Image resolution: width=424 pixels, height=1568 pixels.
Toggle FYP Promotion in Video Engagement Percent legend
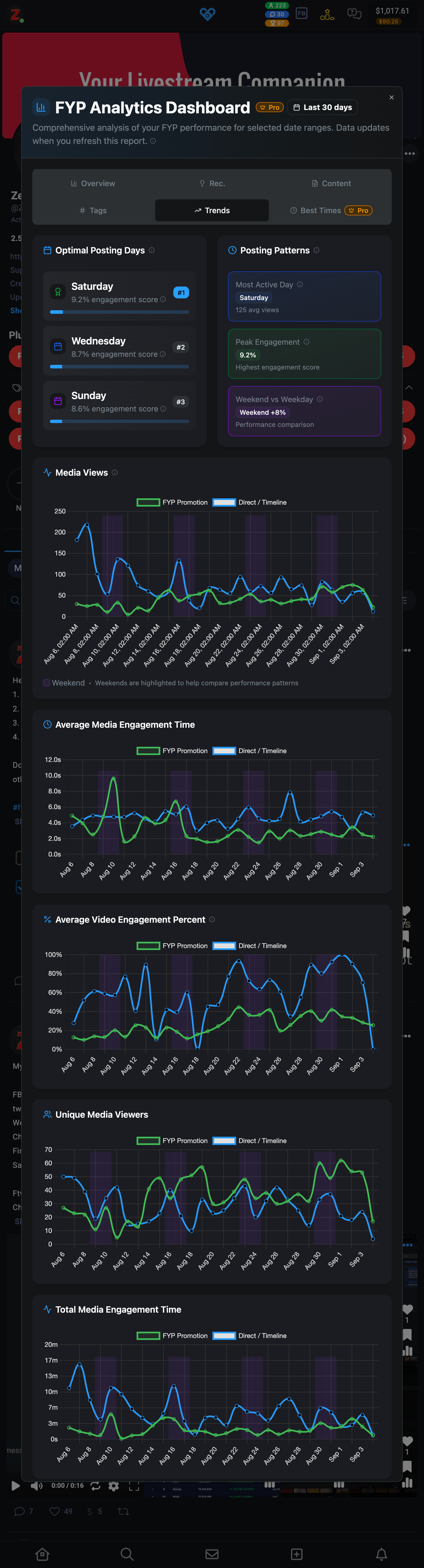(173, 945)
